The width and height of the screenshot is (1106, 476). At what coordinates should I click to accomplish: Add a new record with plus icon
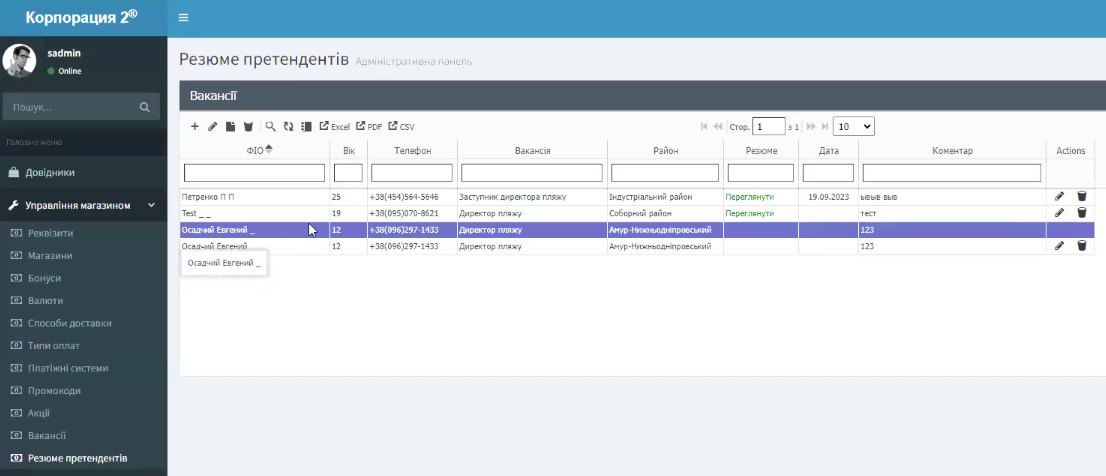[x=195, y=127]
